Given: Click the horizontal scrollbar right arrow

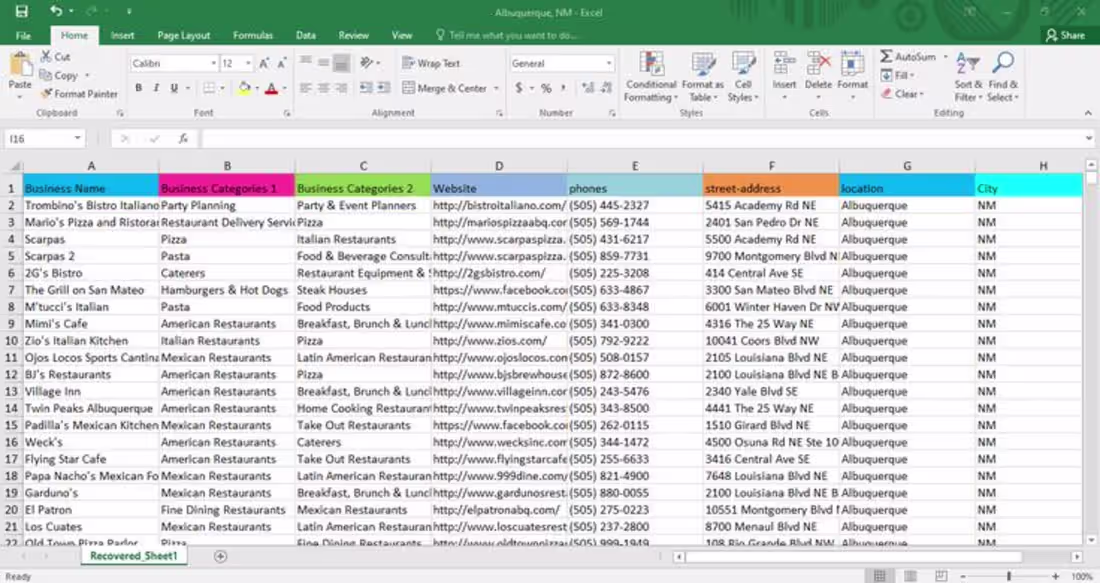Looking at the screenshot, I should pos(1076,556).
